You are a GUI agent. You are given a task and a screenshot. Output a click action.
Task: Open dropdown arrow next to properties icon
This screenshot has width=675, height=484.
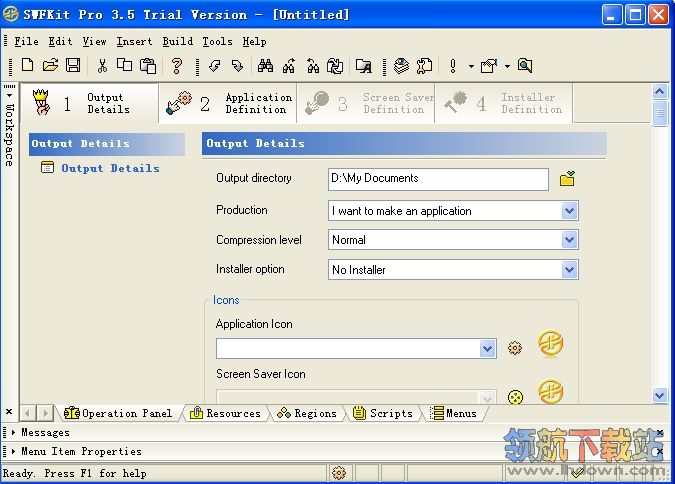[x=508, y=66]
